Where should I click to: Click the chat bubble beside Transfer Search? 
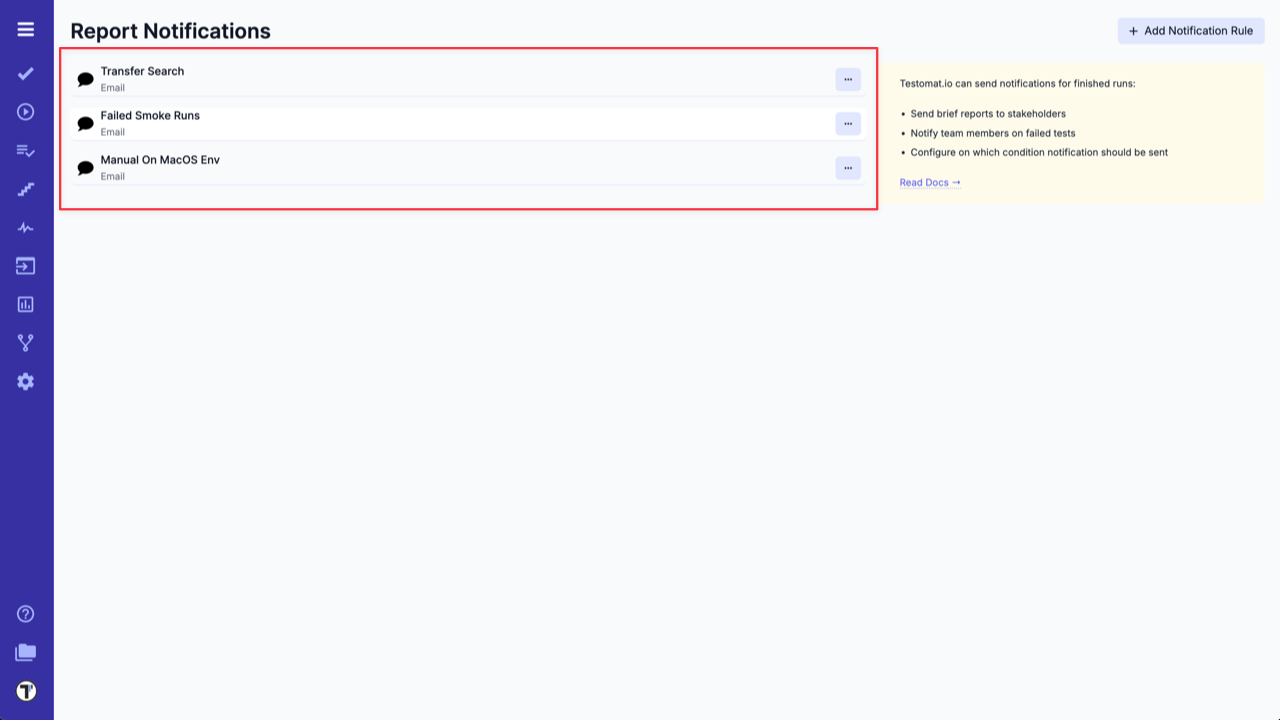click(x=84, y=78)
